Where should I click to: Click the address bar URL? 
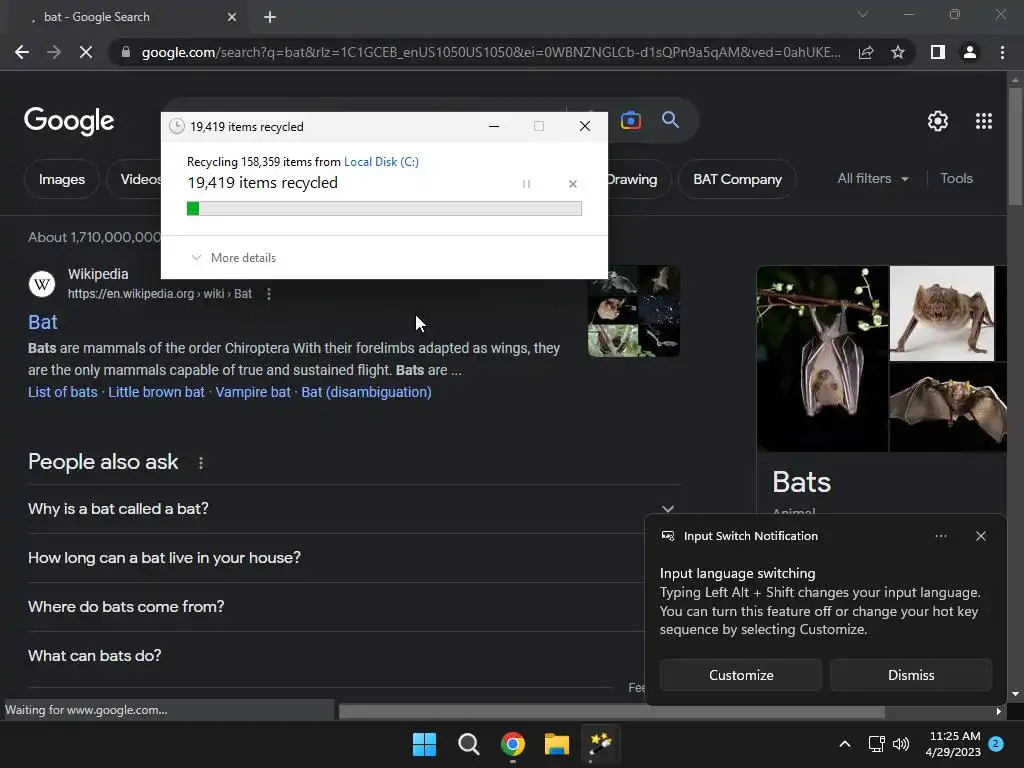(x=491, y=52)
